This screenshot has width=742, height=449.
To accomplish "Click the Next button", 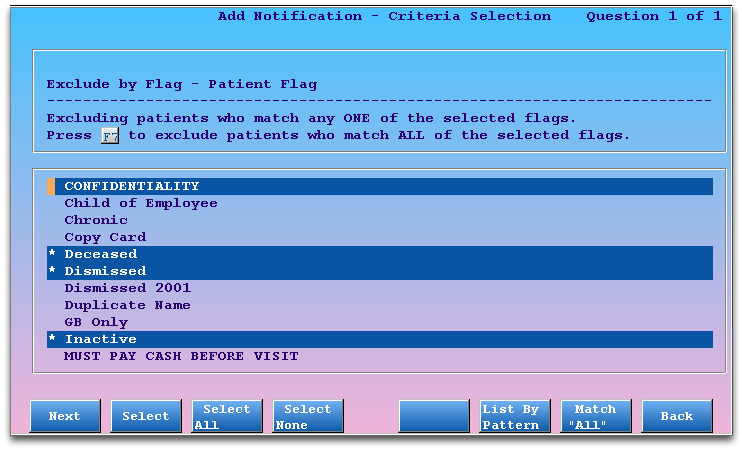I will 65,416.
